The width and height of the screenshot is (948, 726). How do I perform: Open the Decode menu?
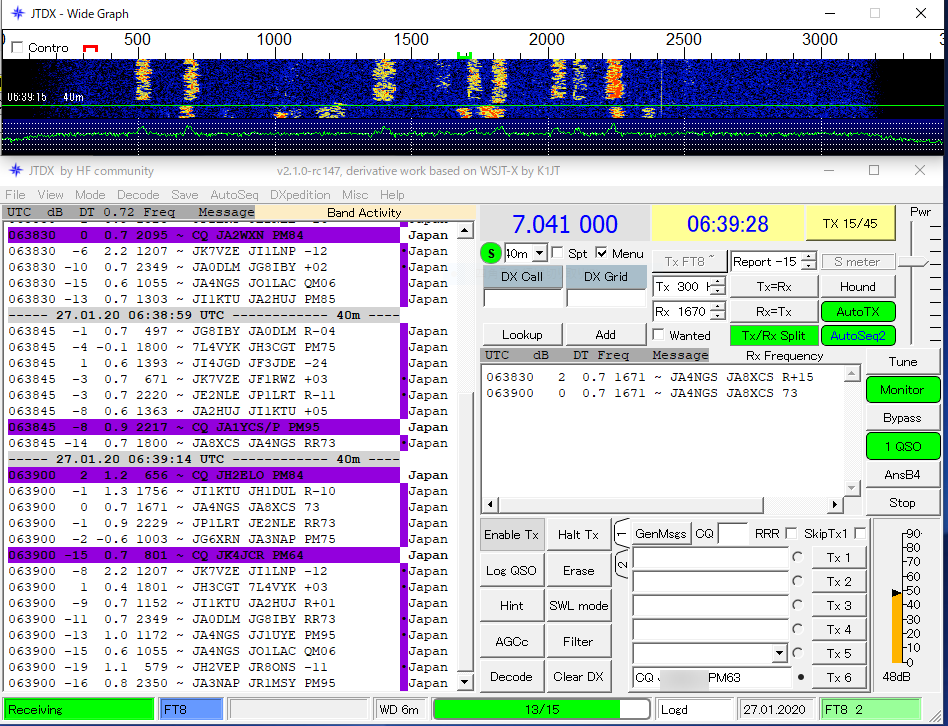point(138,195)
